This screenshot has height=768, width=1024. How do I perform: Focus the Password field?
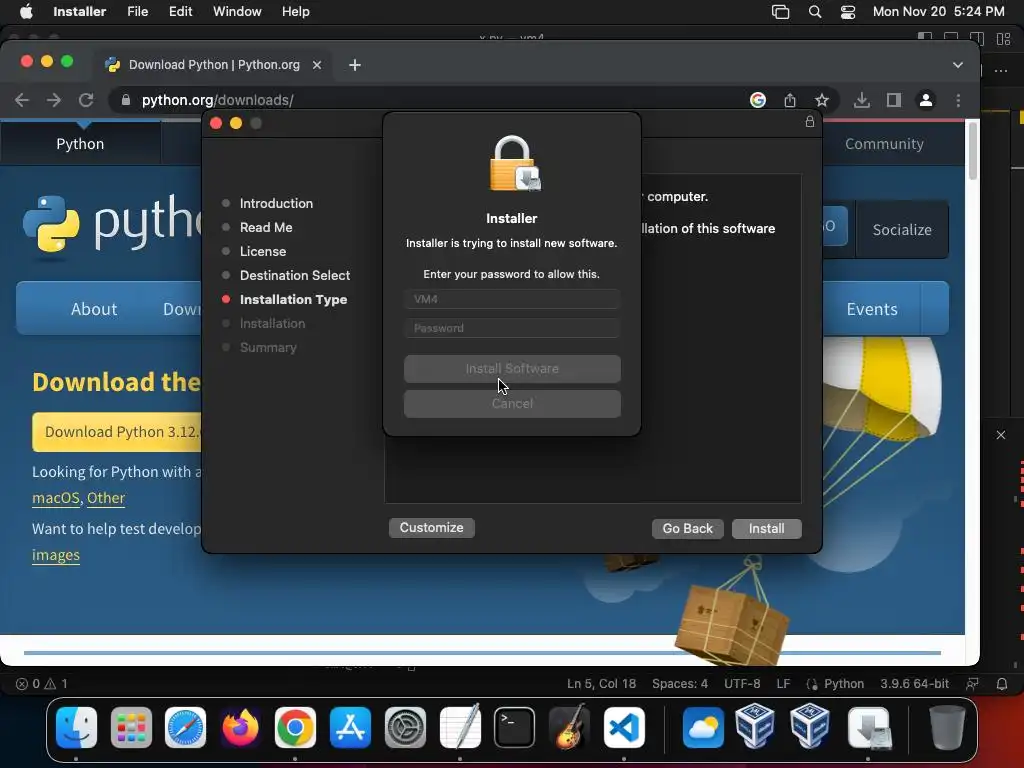tap(512, 328)
